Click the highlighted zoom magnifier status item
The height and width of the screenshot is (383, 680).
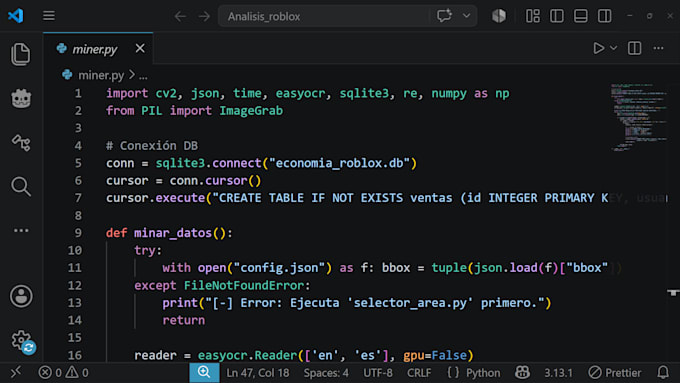click(x=204, y=373)
